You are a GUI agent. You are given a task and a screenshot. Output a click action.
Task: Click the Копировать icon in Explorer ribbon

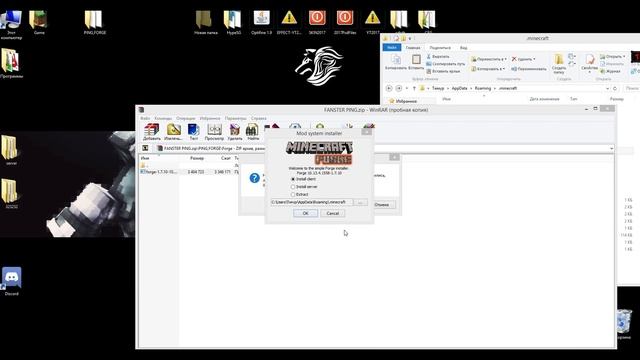[x=396, y=62]
